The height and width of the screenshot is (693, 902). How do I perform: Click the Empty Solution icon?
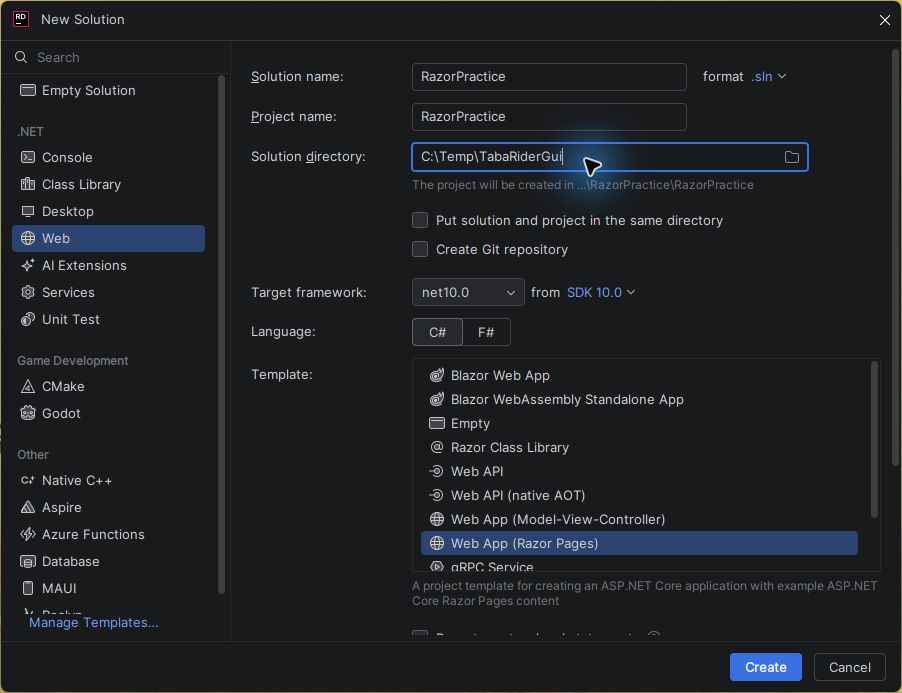pyautogui.click(x=28, y=90)
